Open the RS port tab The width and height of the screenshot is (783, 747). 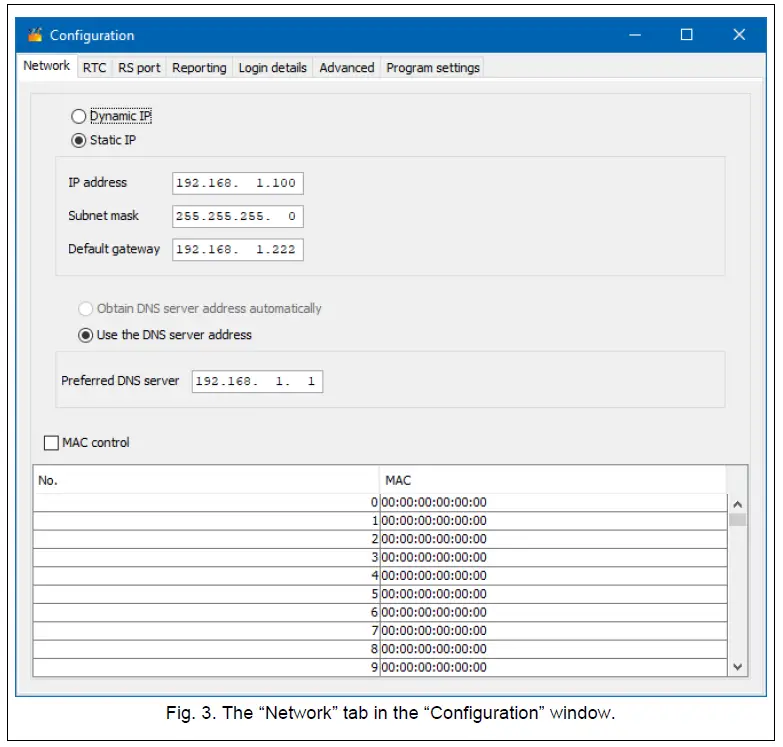point(139,67)
